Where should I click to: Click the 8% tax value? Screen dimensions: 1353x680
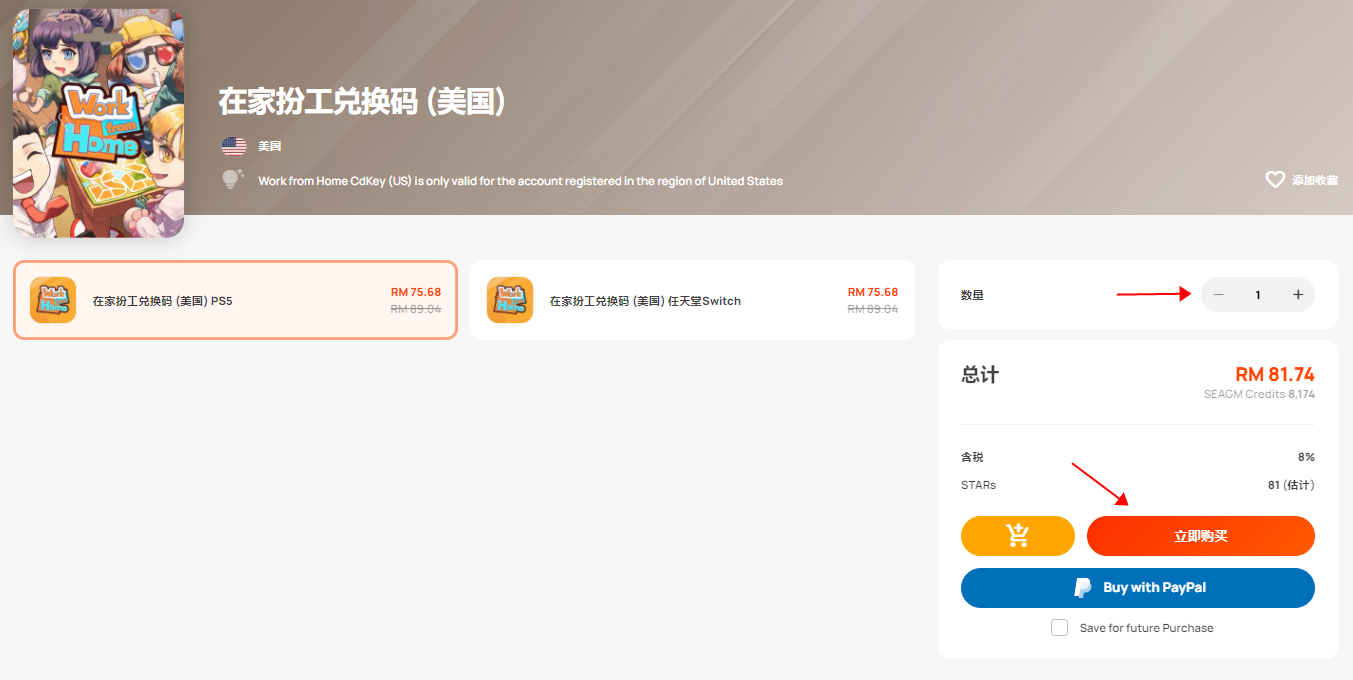pyautogui.click(x=1306, y=457)
